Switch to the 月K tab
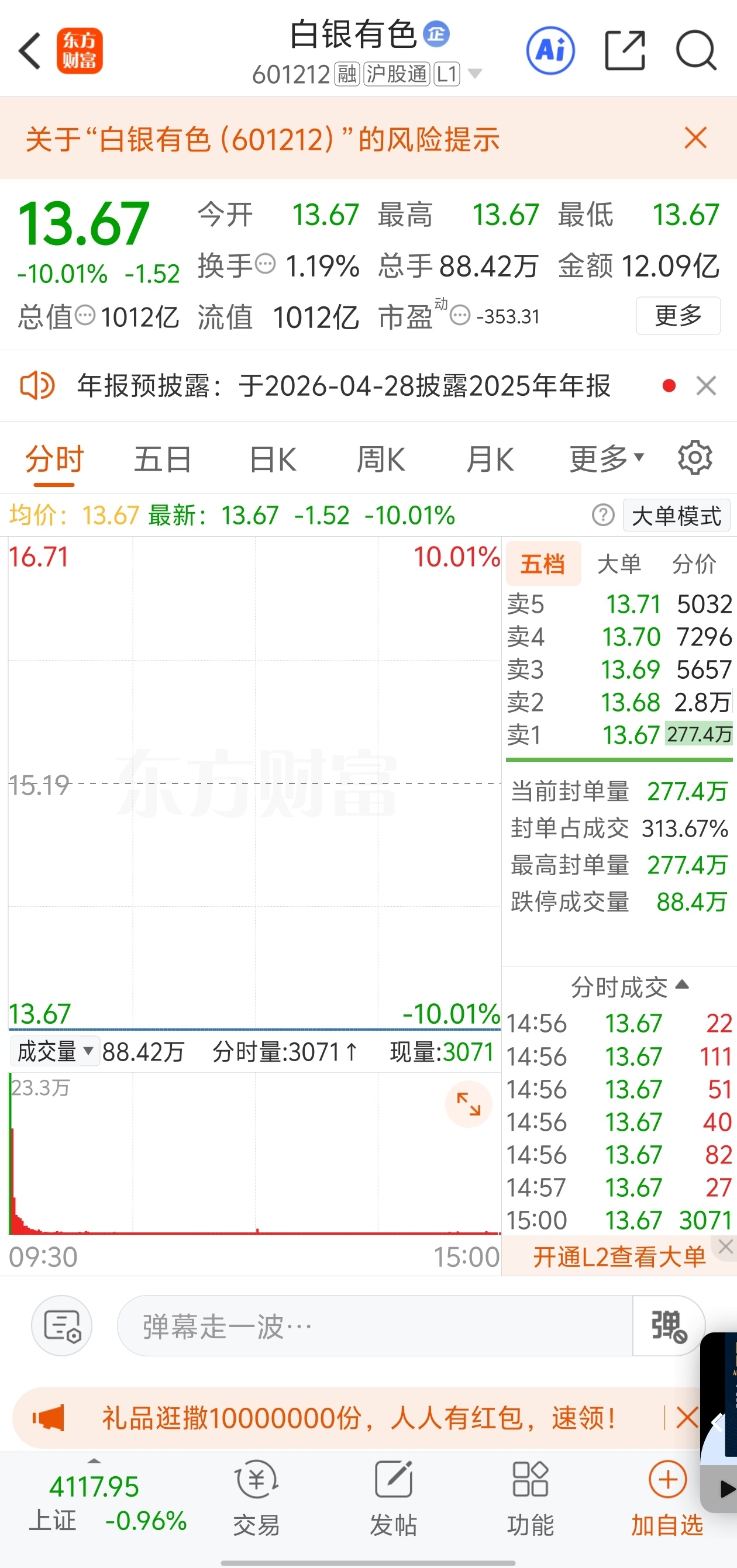The height and width of the screenshot is (1568, 737). pos(490,458)
